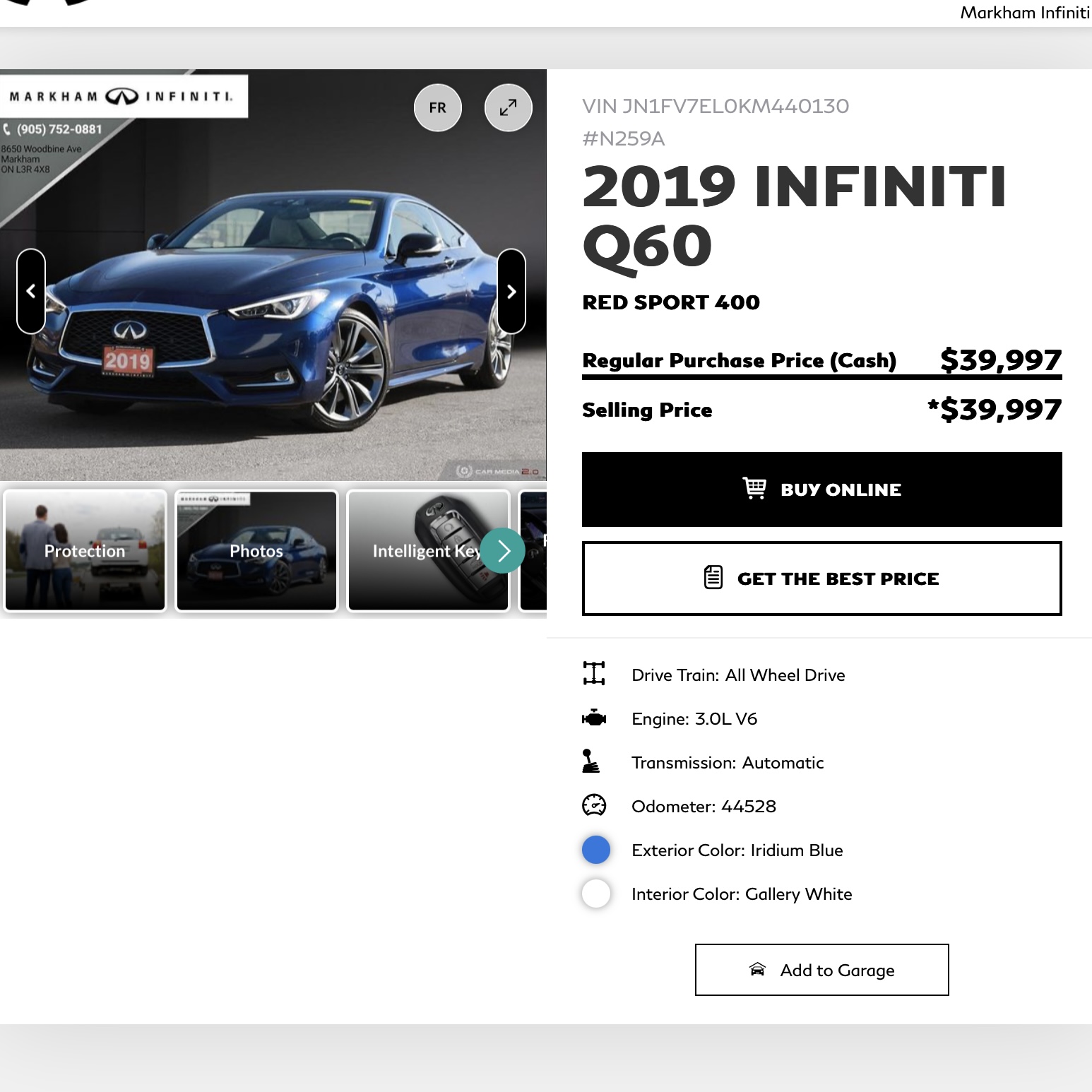Click the Buy Online button
The width and height of the screenshot is (1092, 1092).
pos(821,489)
